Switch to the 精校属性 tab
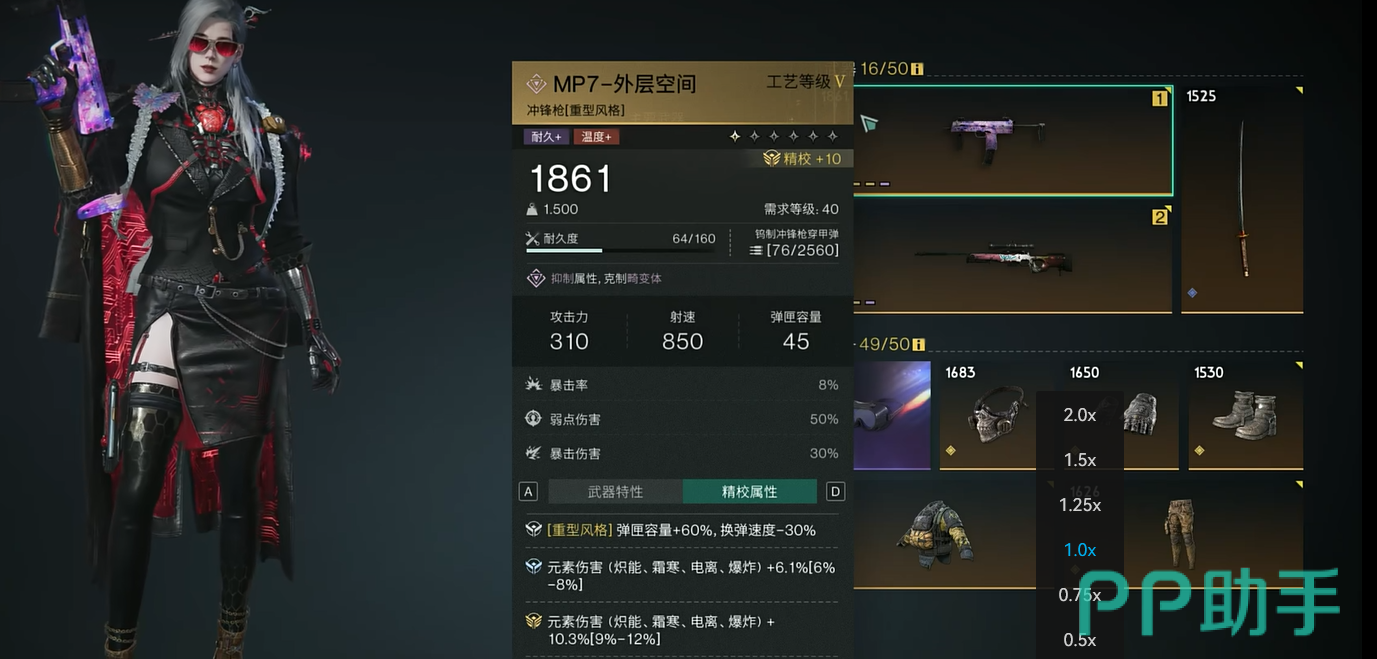 coord(750,491)
